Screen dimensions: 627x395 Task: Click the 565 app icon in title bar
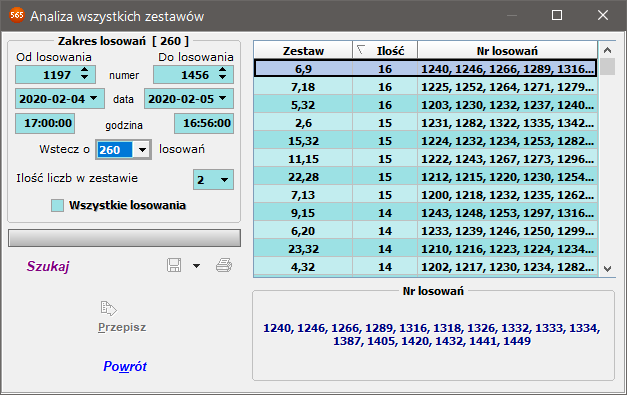(x=17, y=16)
